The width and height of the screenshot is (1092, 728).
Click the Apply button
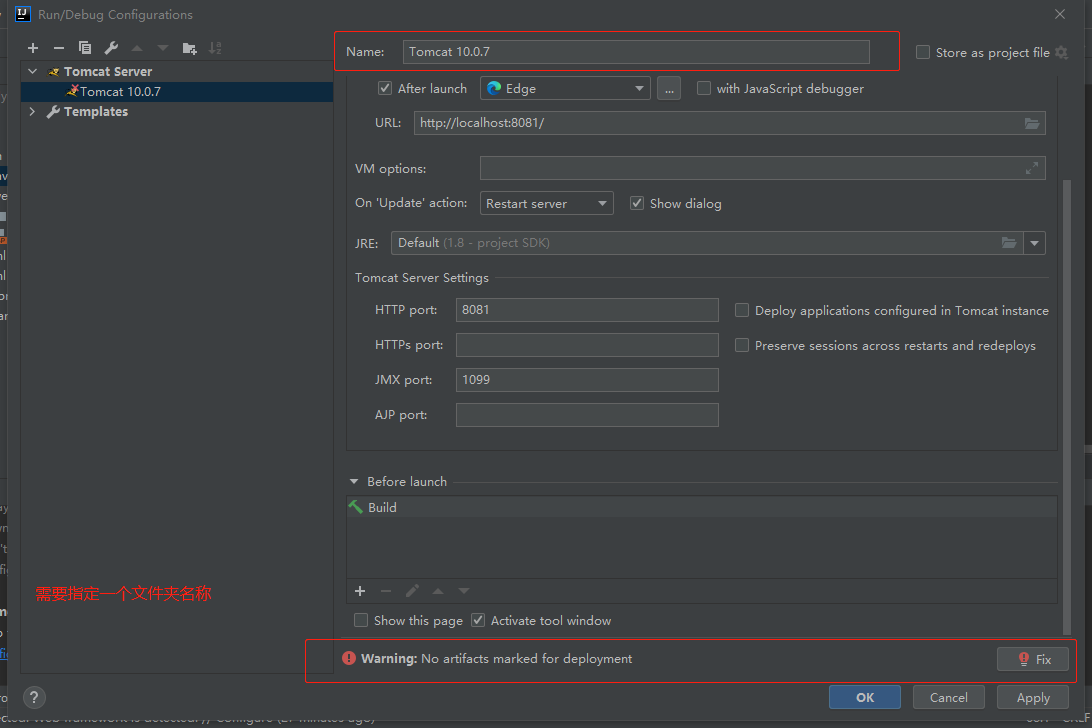(x=1033, y=697)
